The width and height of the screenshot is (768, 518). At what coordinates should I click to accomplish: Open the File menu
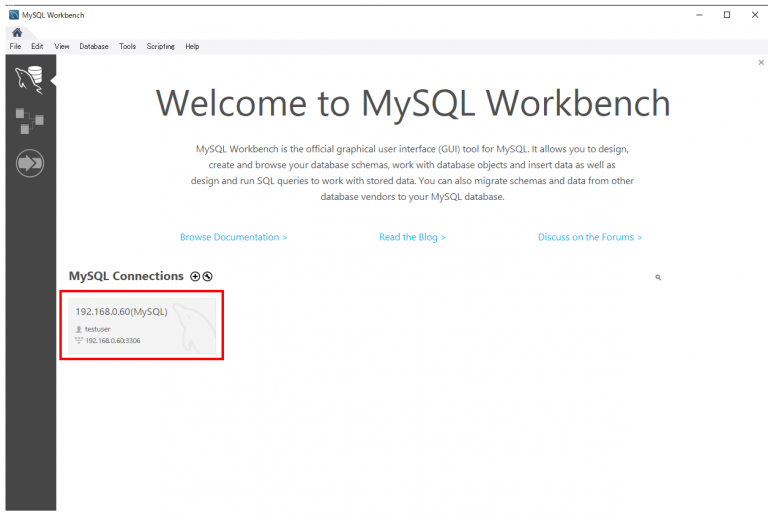pyautogui.click(x=15, y=47)
